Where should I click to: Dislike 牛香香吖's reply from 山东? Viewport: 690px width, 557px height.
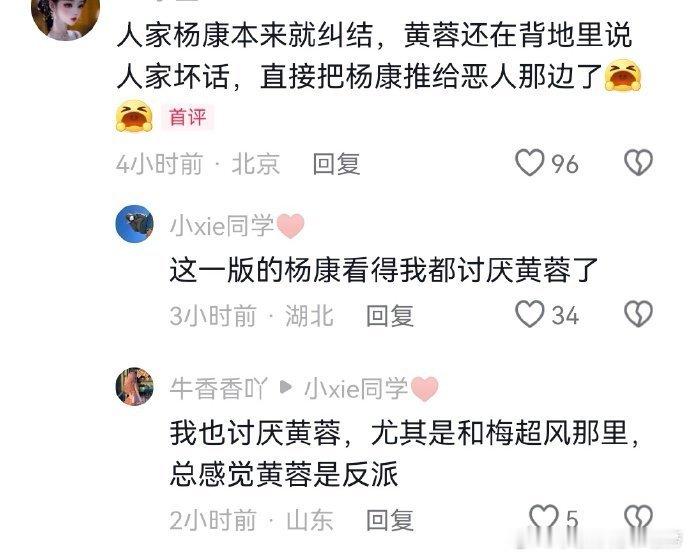pyautogui.click(x=639, y=517)
